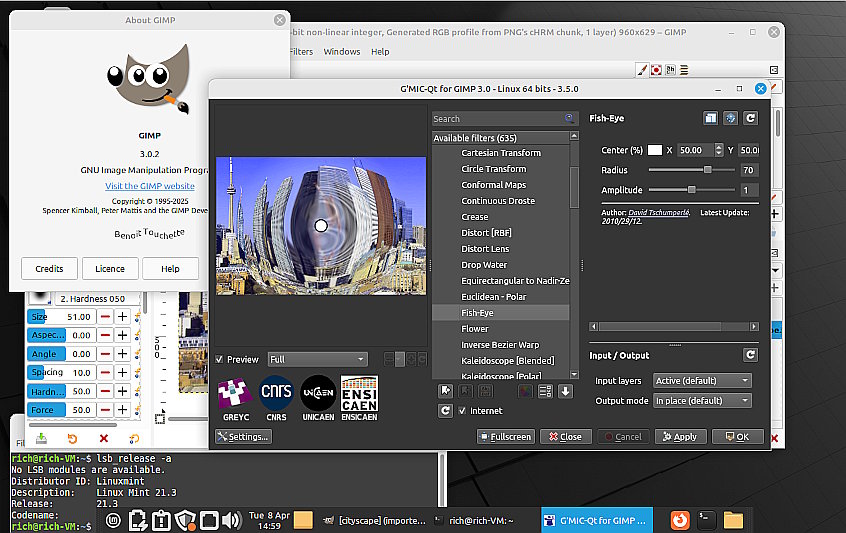Toggle the Preview checkbox

pyautogui.click(x=220, y=359)
